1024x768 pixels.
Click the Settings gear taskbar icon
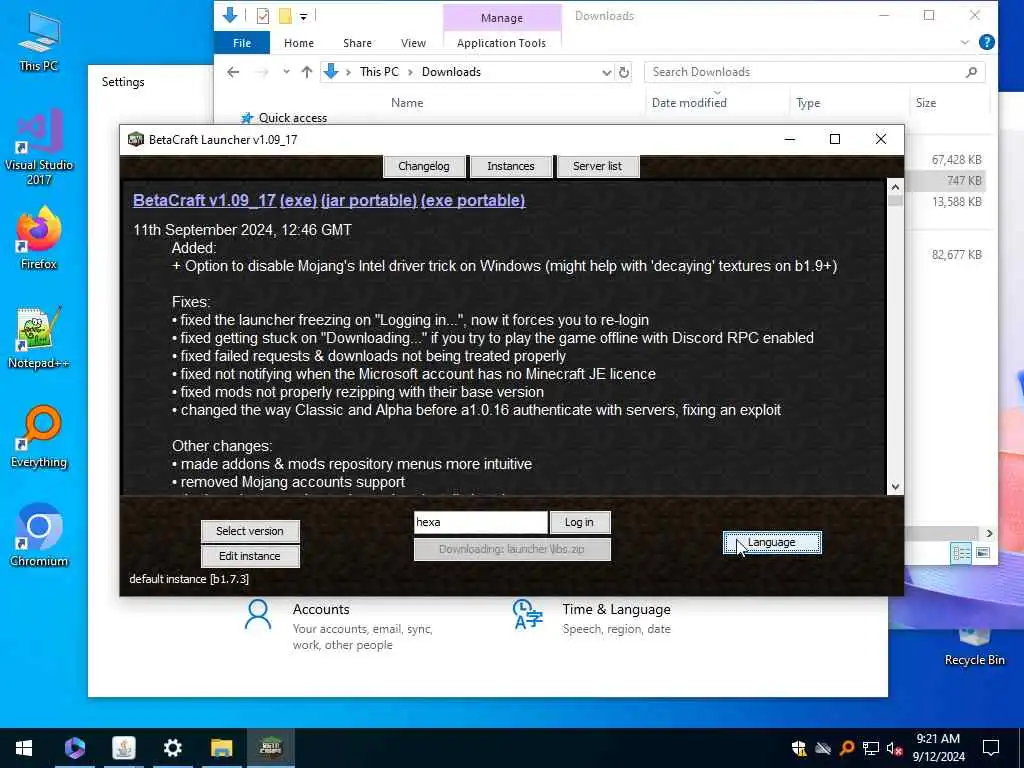(x=172, y=748)
